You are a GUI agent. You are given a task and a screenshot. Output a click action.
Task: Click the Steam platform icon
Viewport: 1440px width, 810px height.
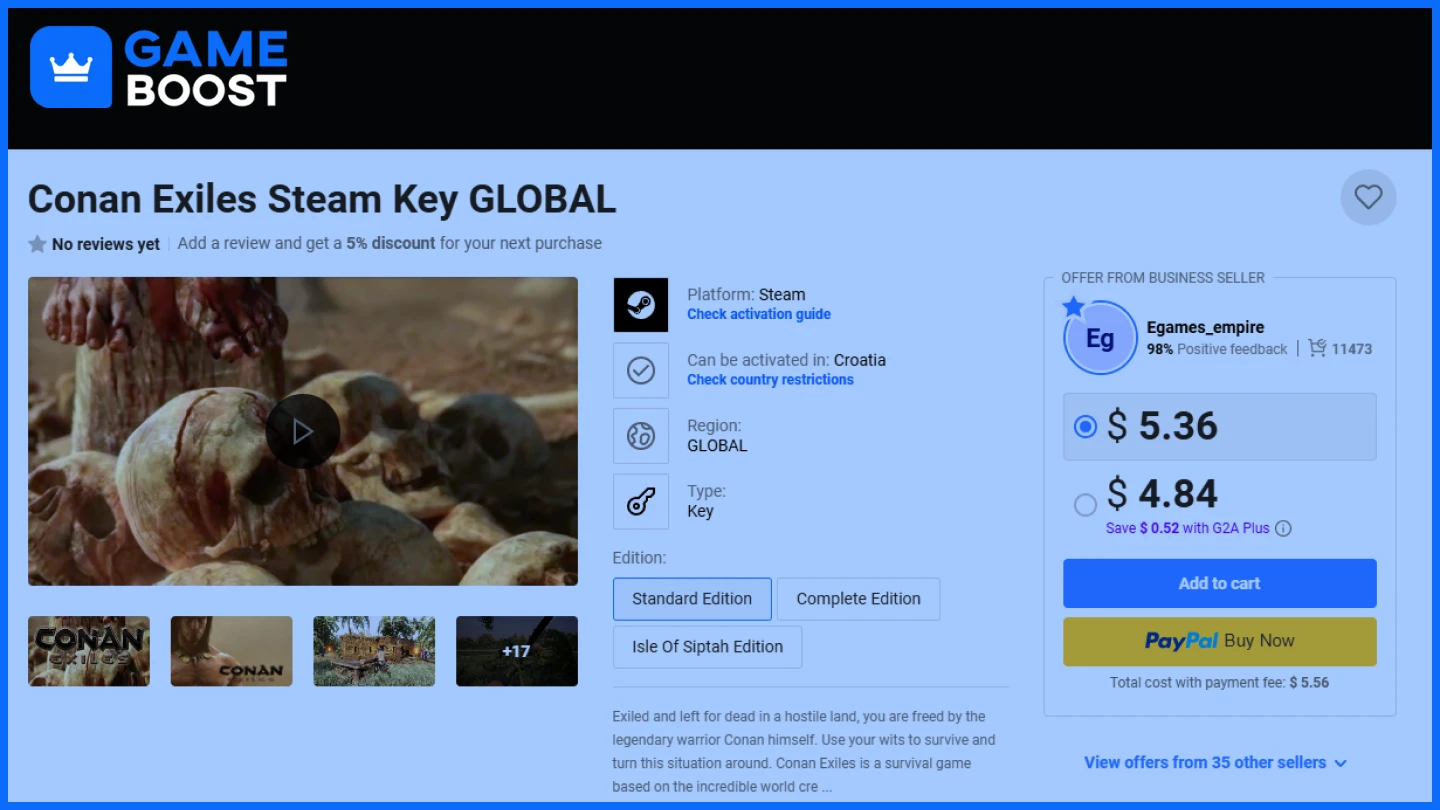click(x=641, y=305)
